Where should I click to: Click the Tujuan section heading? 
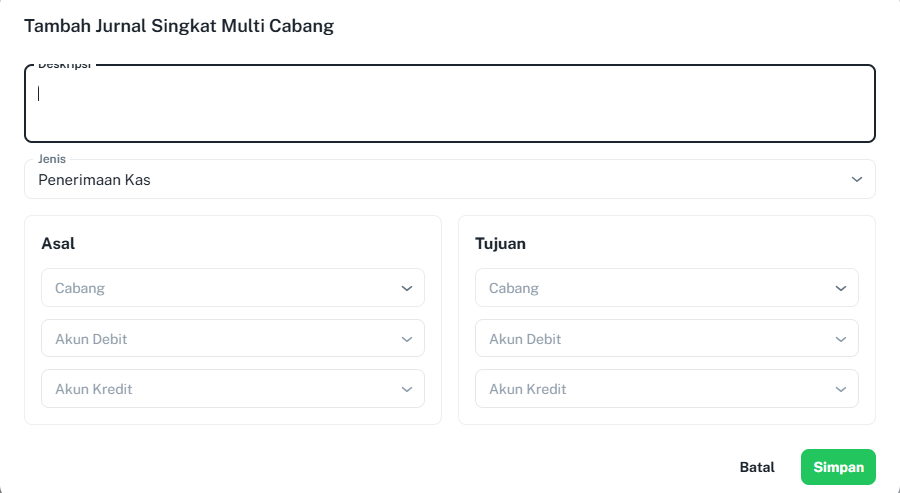pyautogui.click(x=500, y=243)
